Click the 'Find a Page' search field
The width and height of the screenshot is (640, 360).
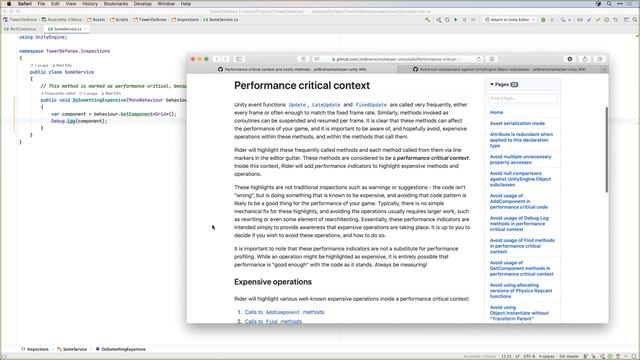point(522,98)
